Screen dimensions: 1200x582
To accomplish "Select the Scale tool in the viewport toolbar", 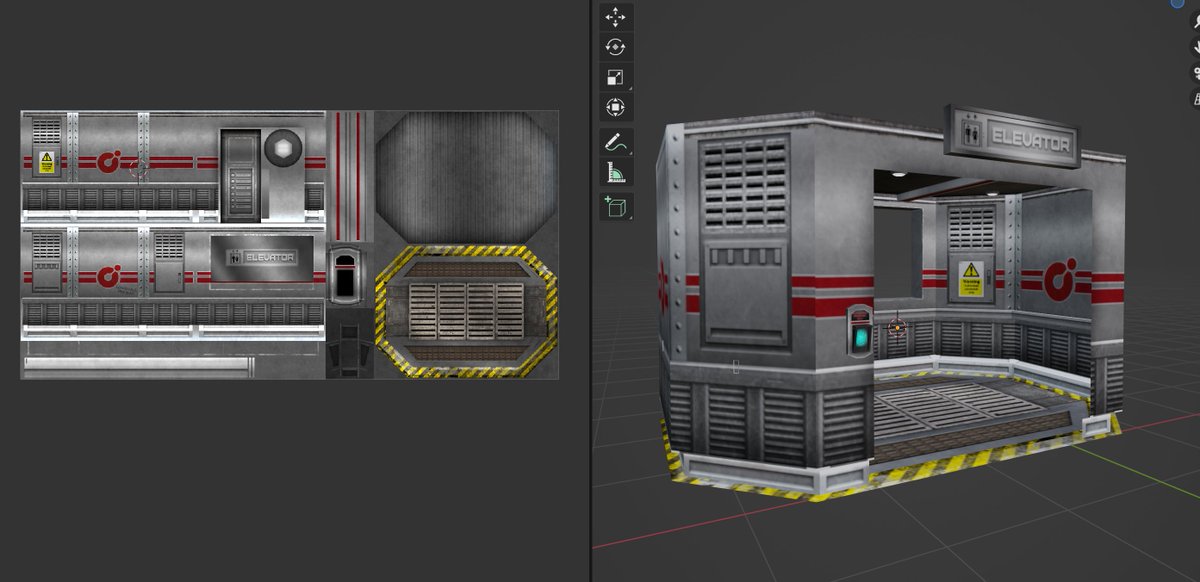I will 615,77.
